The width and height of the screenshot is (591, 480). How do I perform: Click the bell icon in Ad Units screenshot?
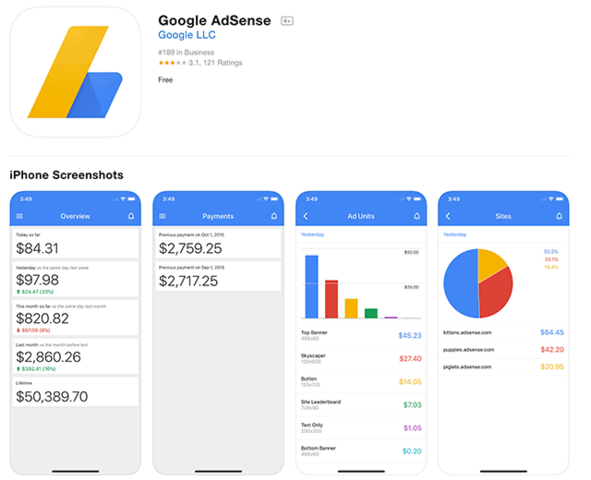[417, 216]
